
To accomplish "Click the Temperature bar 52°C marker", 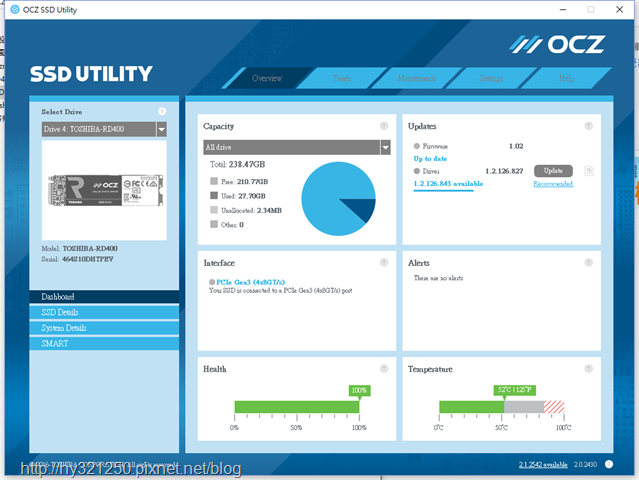I will [514, 390].
